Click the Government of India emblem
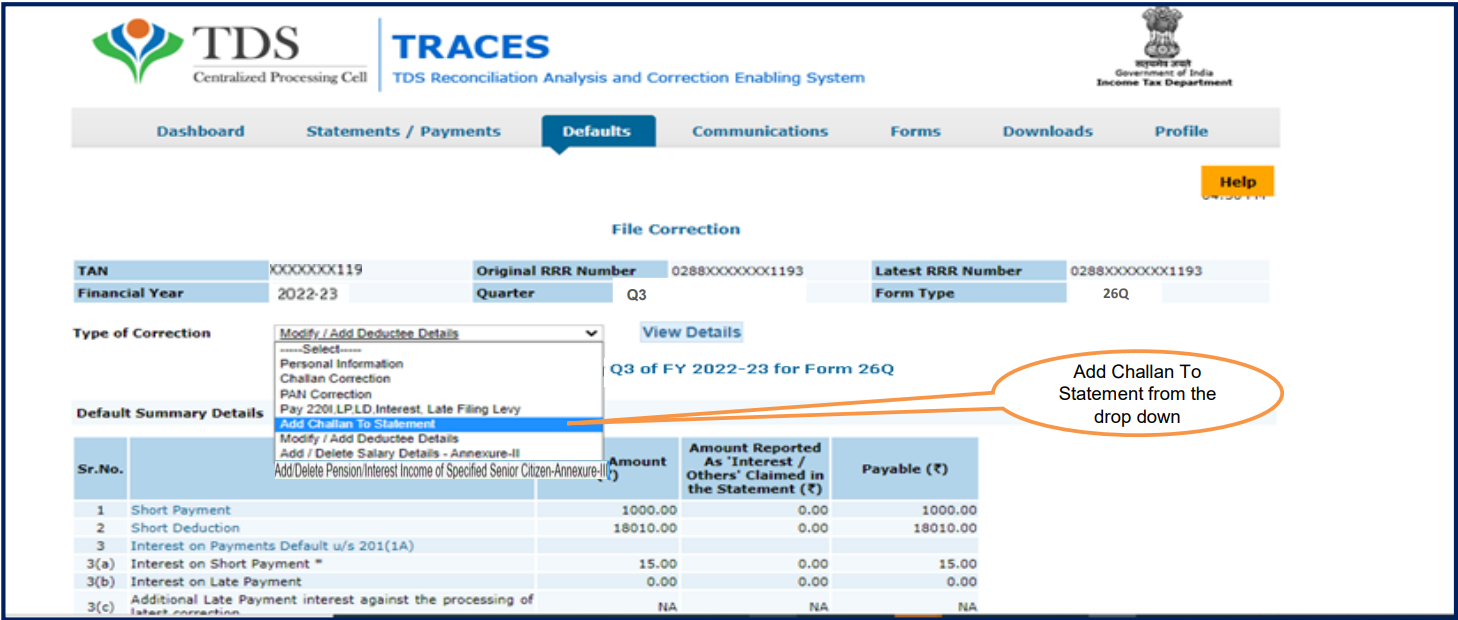The height and width of the screenshot is (620, 1458). click(1164, 47)
